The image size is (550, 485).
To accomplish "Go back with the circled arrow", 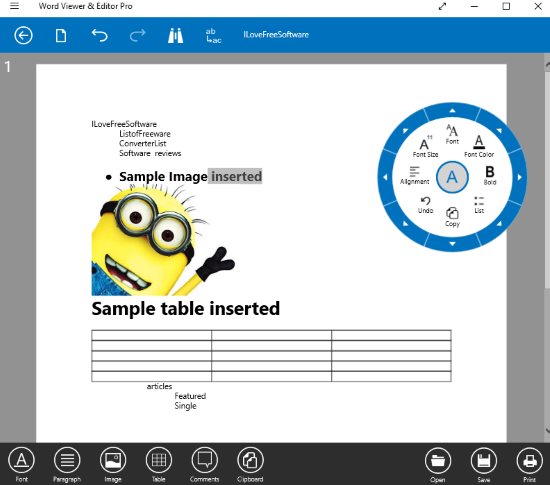I will [23, 35].
